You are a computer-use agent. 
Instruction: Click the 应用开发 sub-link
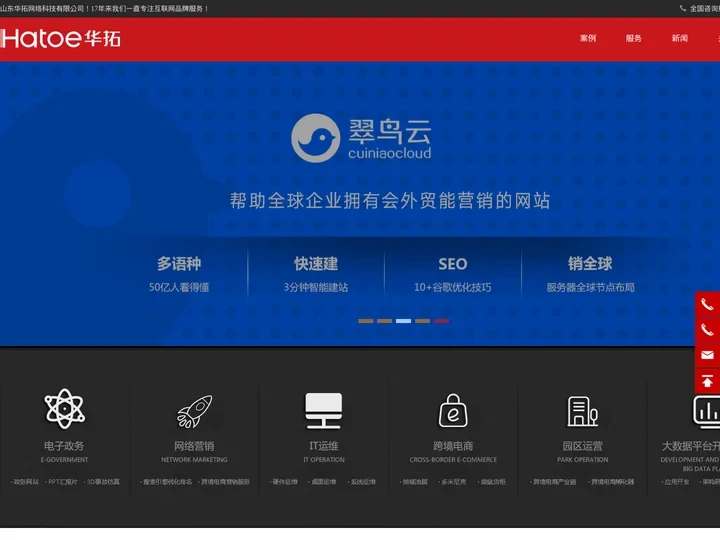[676, 482]
